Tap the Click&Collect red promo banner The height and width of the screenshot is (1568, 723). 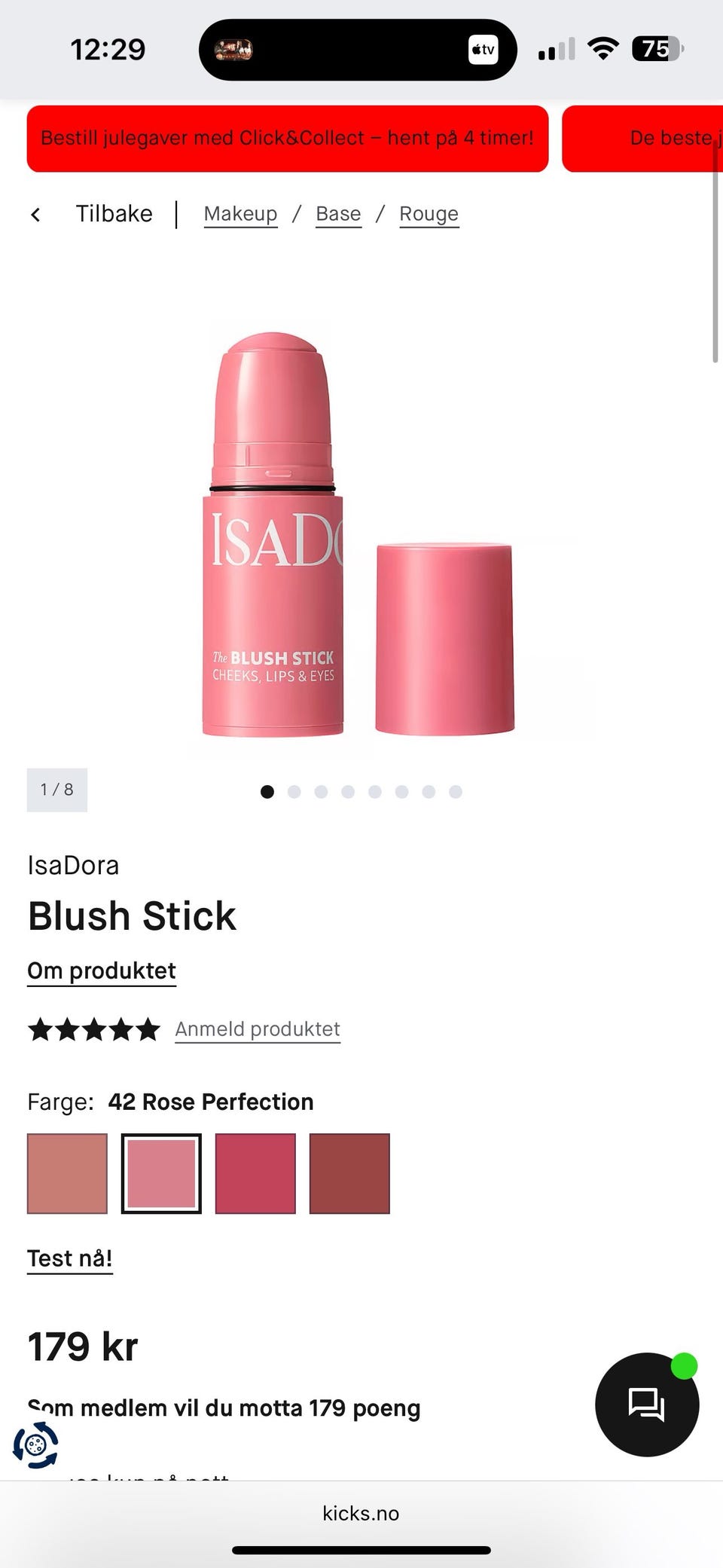click(288, 139)
